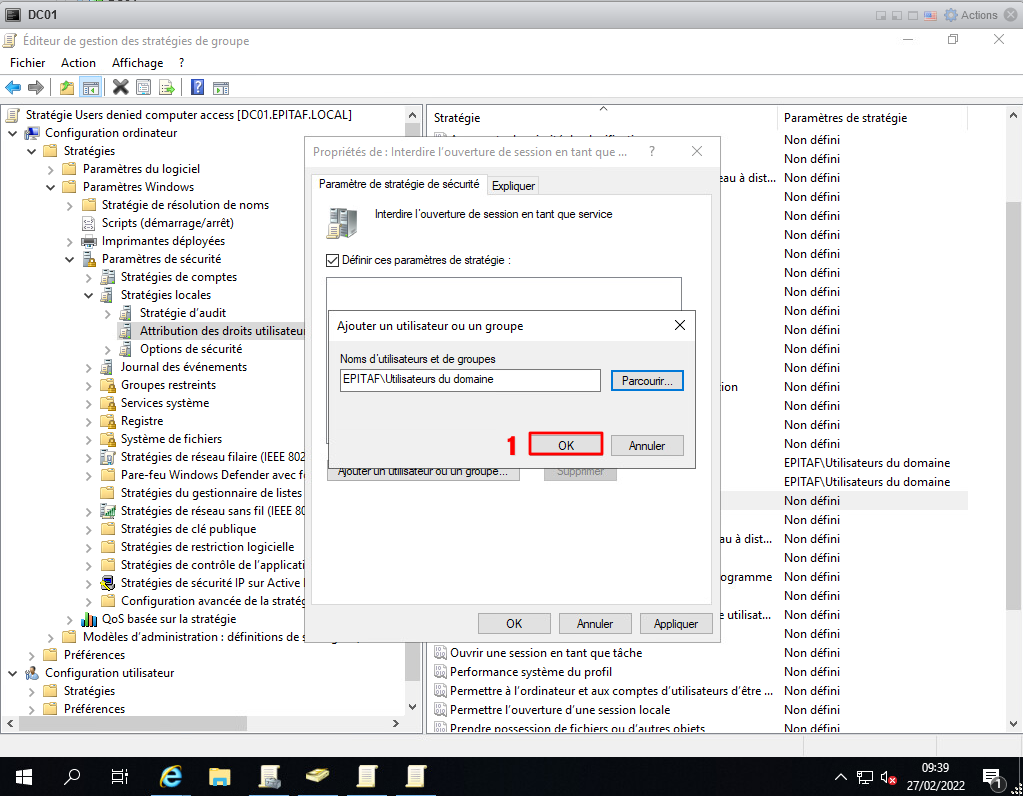Image resolution: width=1023 pixels, height=796 pixels.
Task: Click Annuler in the add user dialog
Action: click(647, 446)
